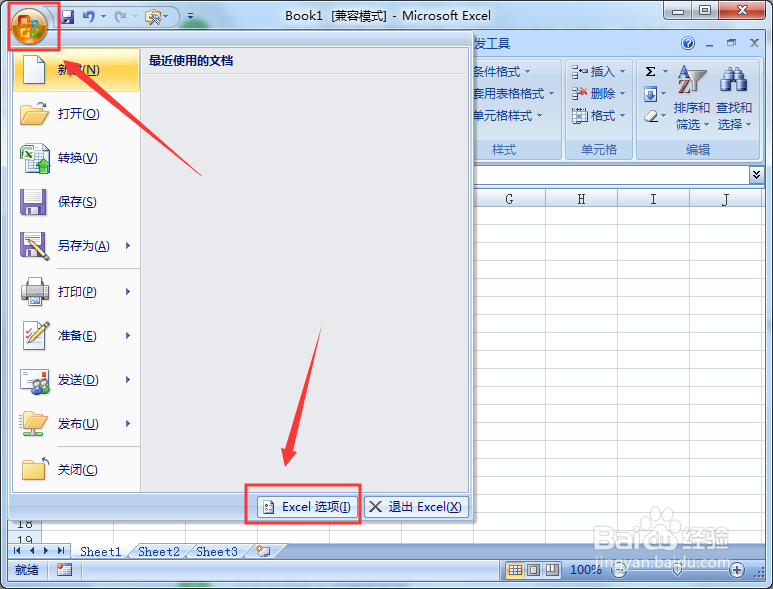The height and width of the screenshot is (589, 773).
Task: Expand the 发送 submenu arrow
Action: (128, 380)
